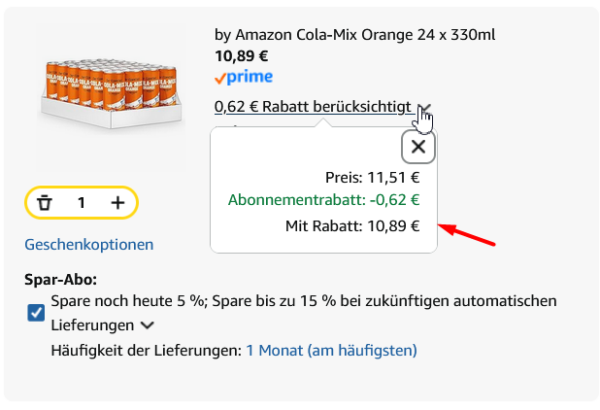The height and width of the screenshot is (410, 600).
Task: Open the Cola-Mix Orange product title
Action: click(x=355, y=36)
